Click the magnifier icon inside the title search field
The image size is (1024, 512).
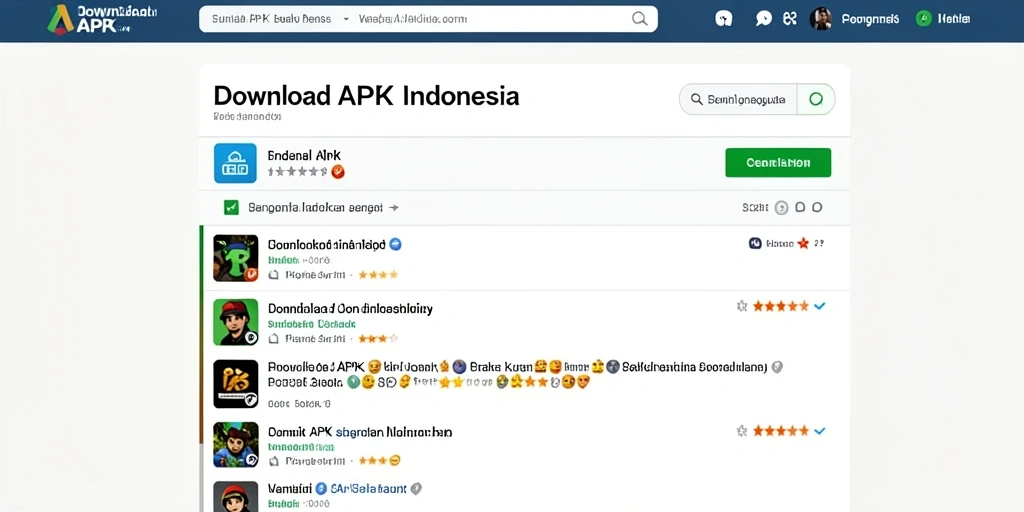696,99
